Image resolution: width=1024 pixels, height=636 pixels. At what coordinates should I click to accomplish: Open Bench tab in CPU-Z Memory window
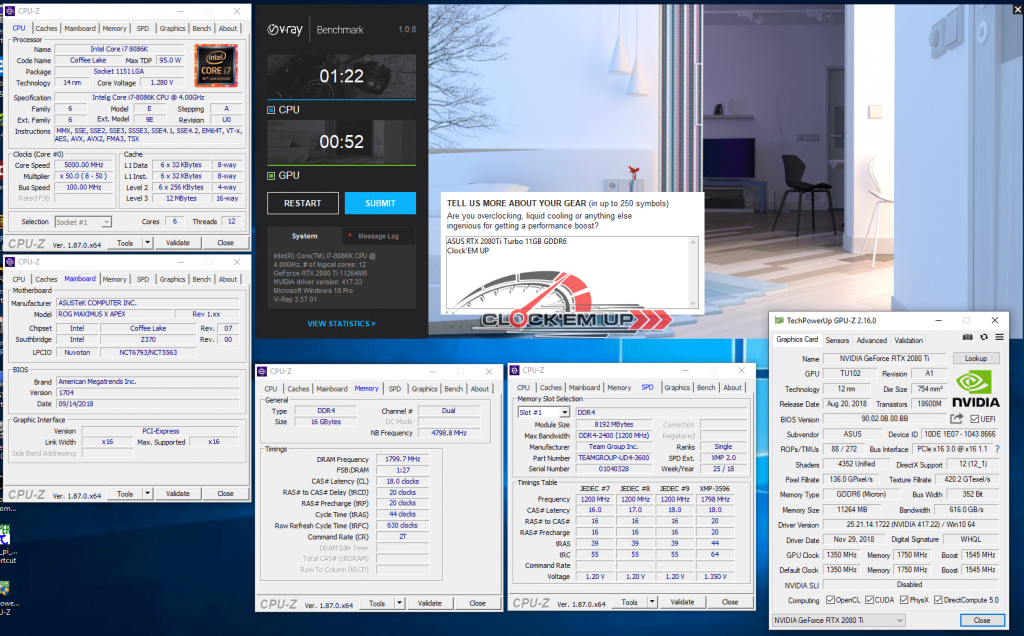453,389
